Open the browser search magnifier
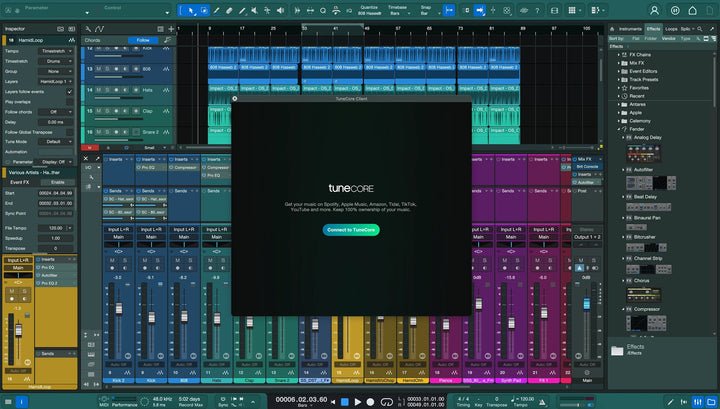The height and width of the screenshot is (409, 720). click(699, 29)
